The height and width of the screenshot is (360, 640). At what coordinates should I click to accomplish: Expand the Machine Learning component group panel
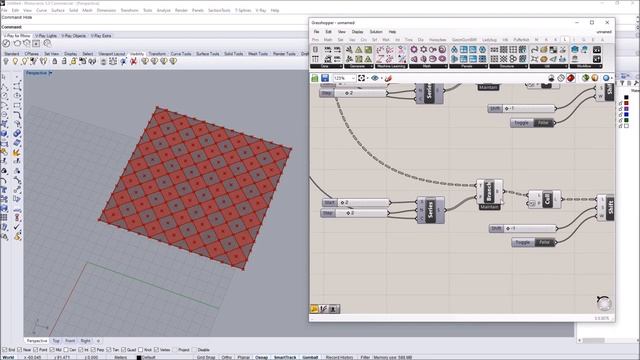tap(391, 66)
